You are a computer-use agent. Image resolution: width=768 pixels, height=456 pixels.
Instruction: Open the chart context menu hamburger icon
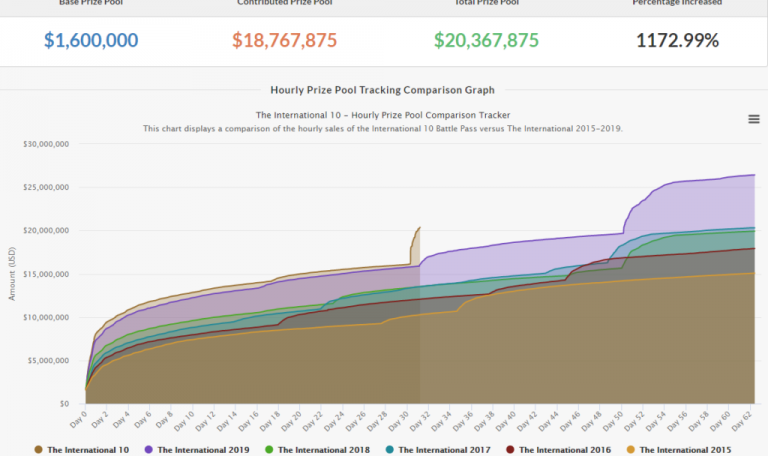[753, 119]
